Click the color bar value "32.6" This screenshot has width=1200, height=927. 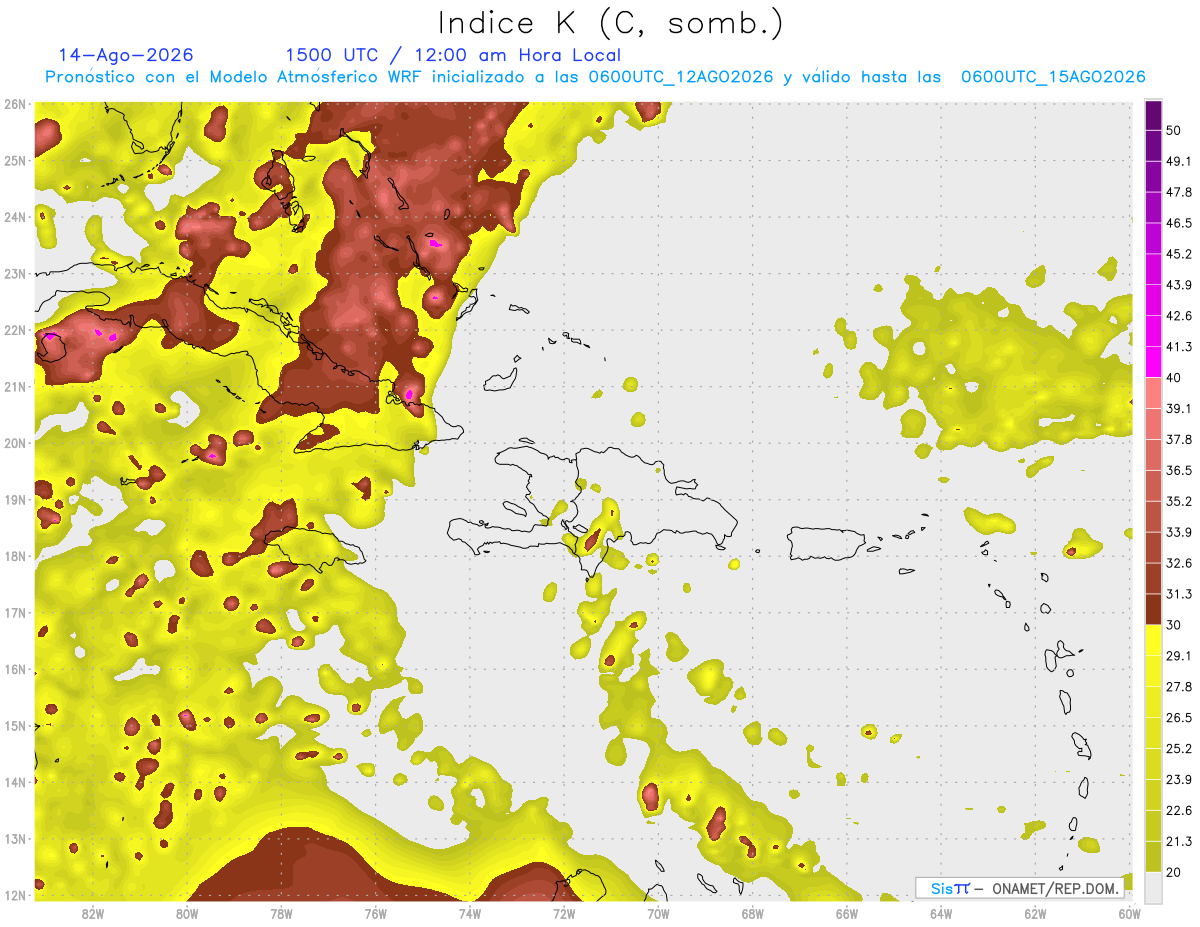1178,563
